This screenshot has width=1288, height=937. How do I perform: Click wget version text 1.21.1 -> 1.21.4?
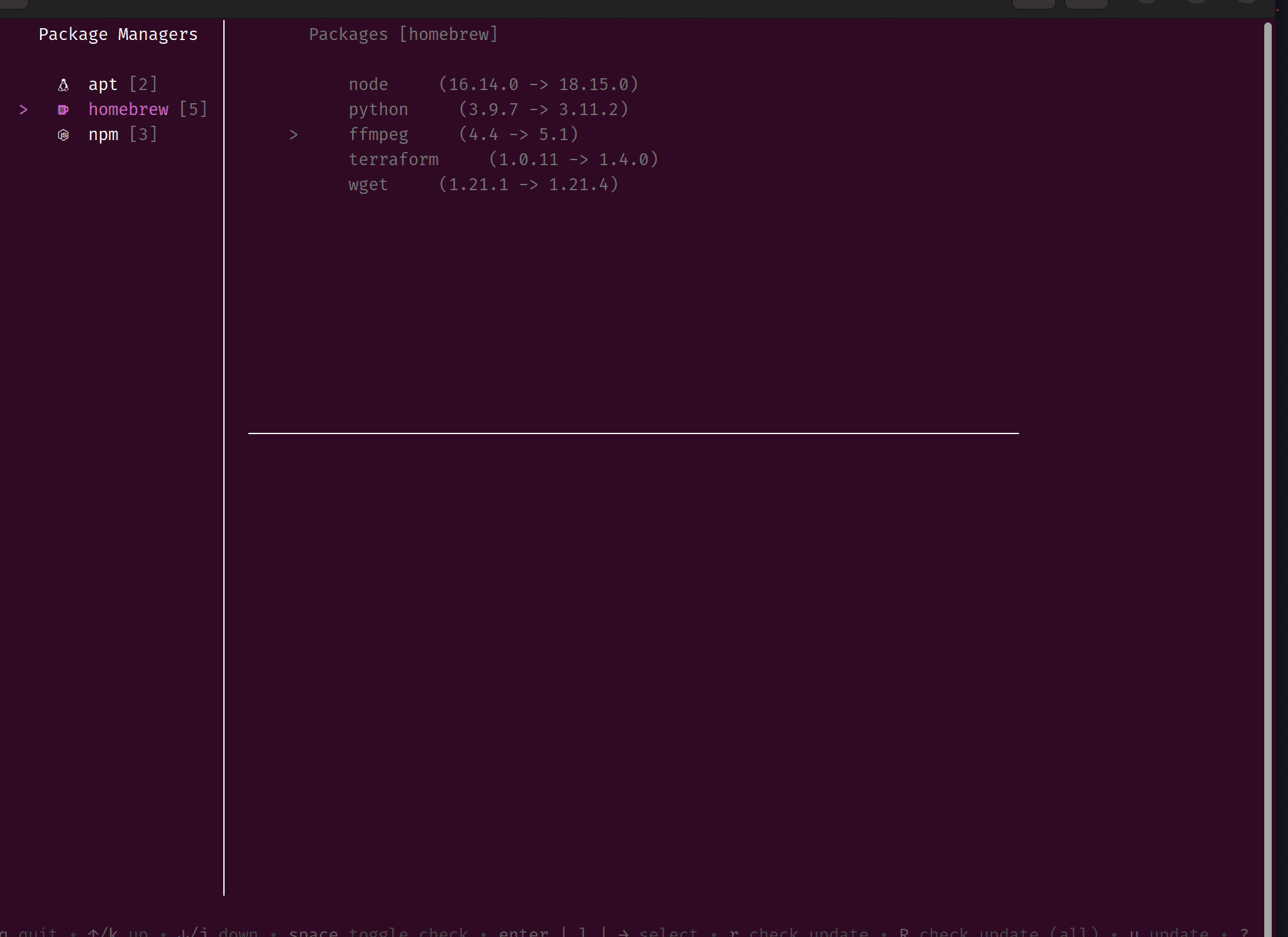click(x=529, y=185)
